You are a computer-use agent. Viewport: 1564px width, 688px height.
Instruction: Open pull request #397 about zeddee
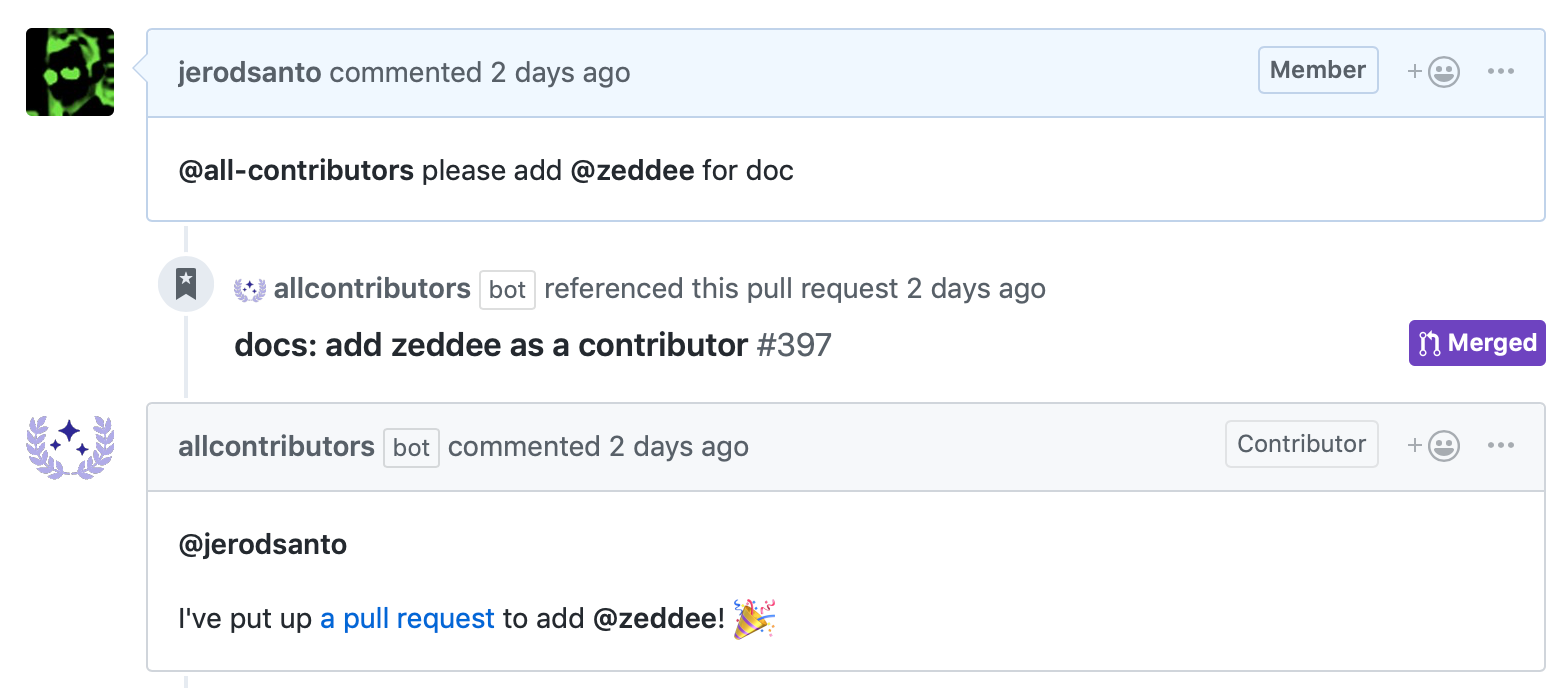533,345
